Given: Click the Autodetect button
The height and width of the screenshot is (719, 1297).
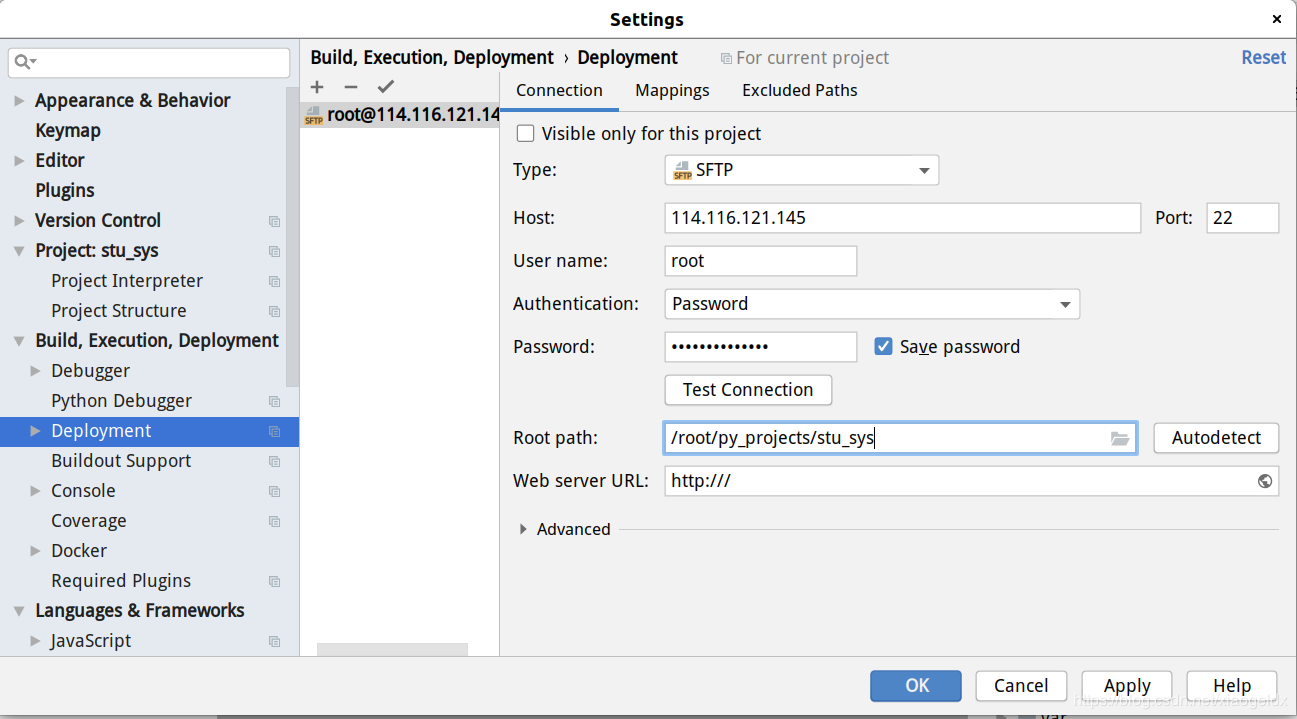Looking at the screenshot, I should (x=1216, y=438).
